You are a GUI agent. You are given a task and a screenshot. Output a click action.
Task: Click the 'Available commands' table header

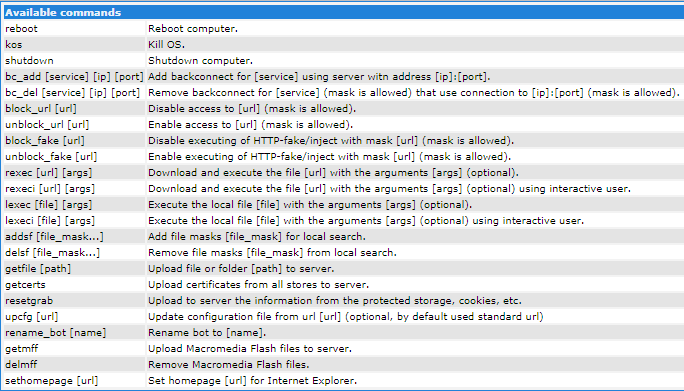[344, 12]
